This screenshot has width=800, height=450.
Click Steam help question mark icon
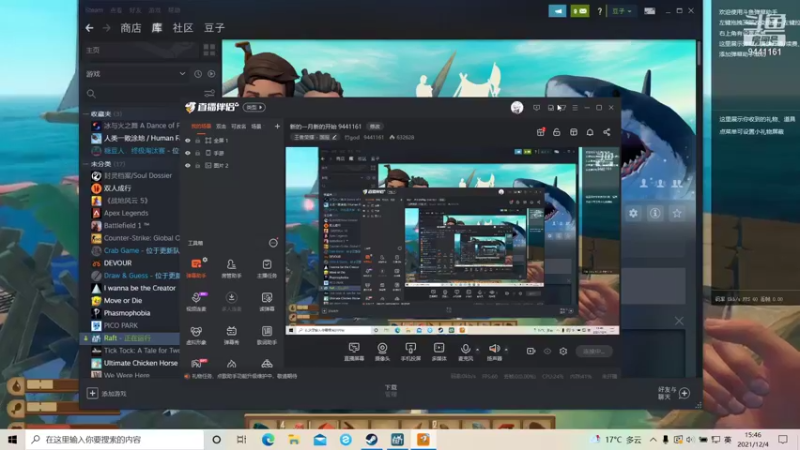click(x=599, y=11)
